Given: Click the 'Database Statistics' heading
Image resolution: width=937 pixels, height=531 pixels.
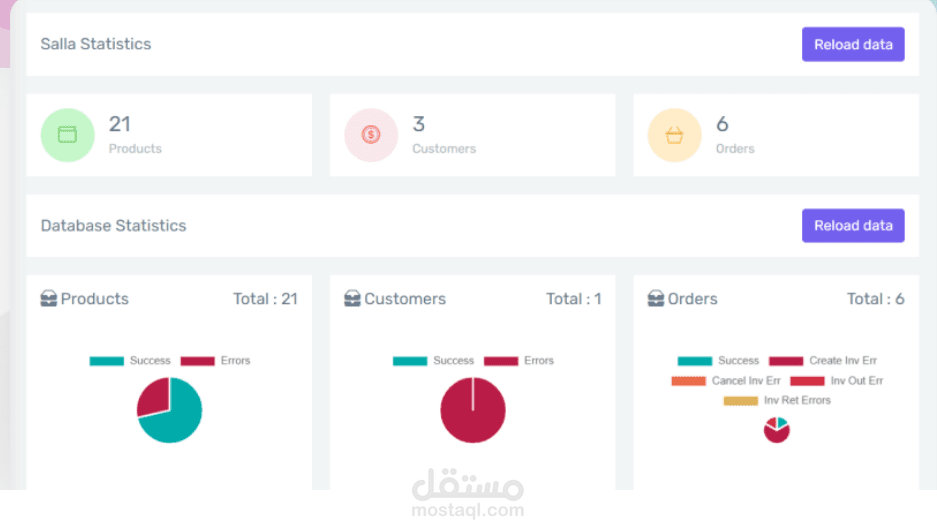Looking at the screenshot, I should coord(114,226).
